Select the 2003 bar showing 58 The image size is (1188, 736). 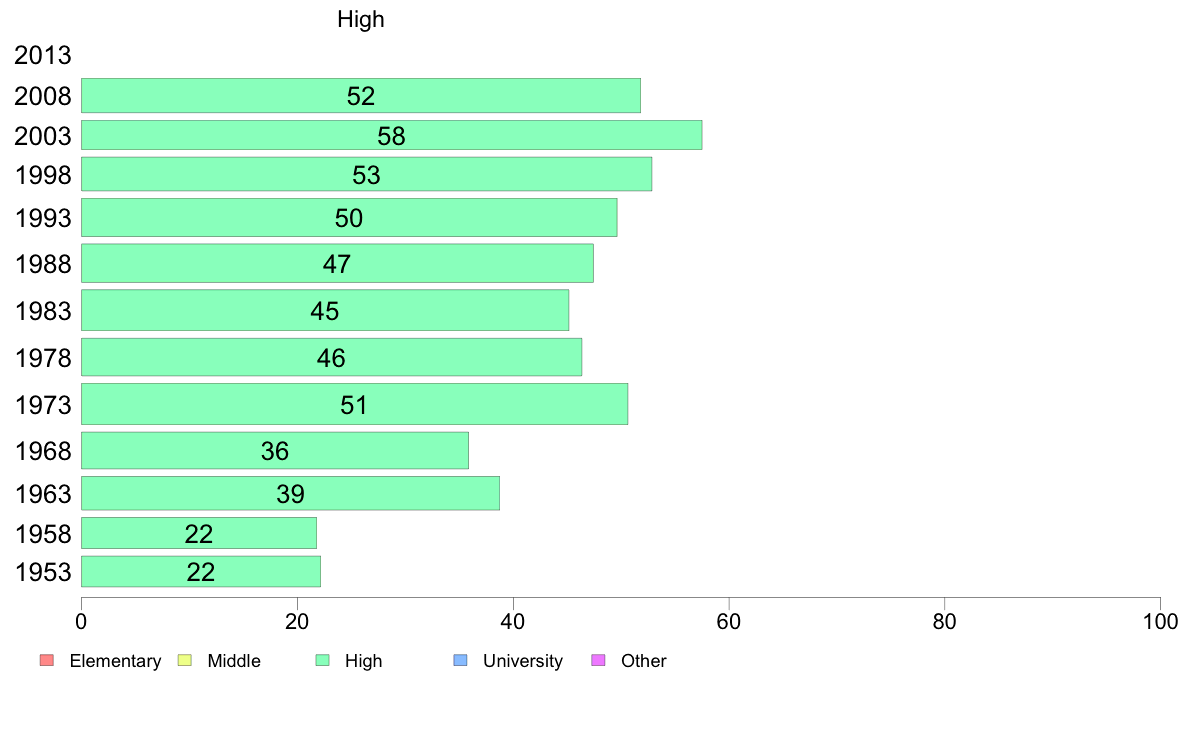pyautogui.click(x=392, y=135)
